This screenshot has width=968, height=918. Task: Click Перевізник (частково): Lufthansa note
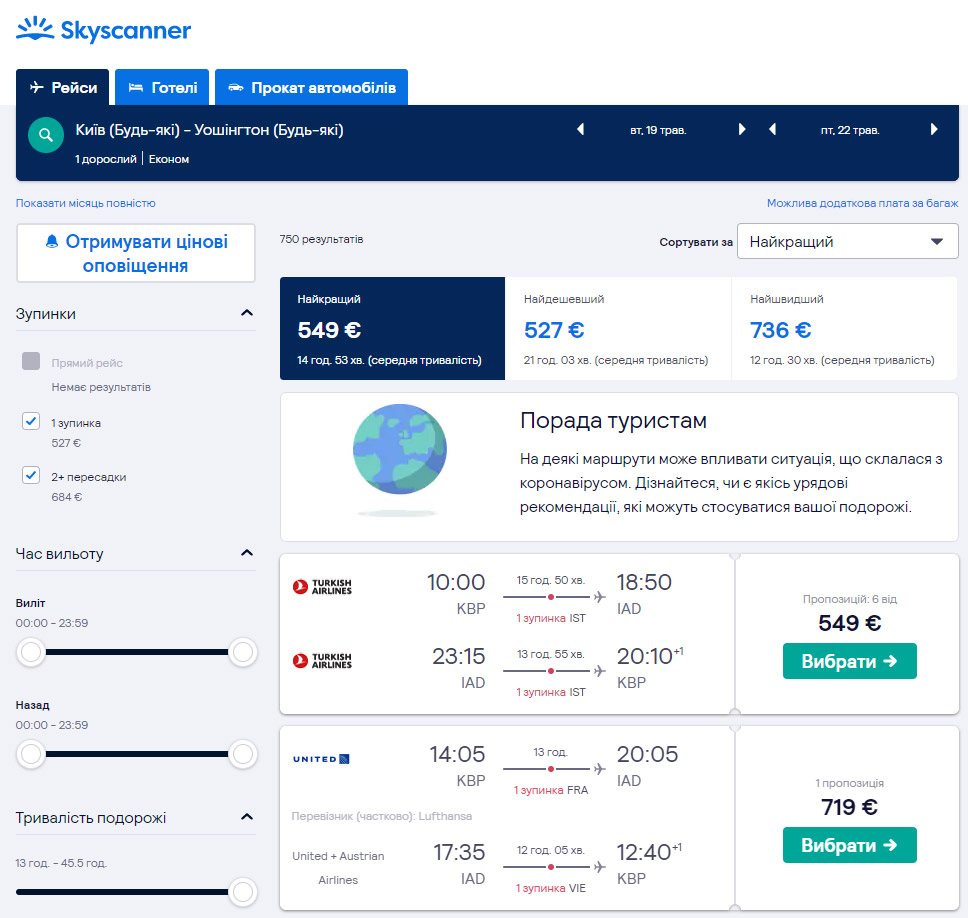(x=382, y=816)
